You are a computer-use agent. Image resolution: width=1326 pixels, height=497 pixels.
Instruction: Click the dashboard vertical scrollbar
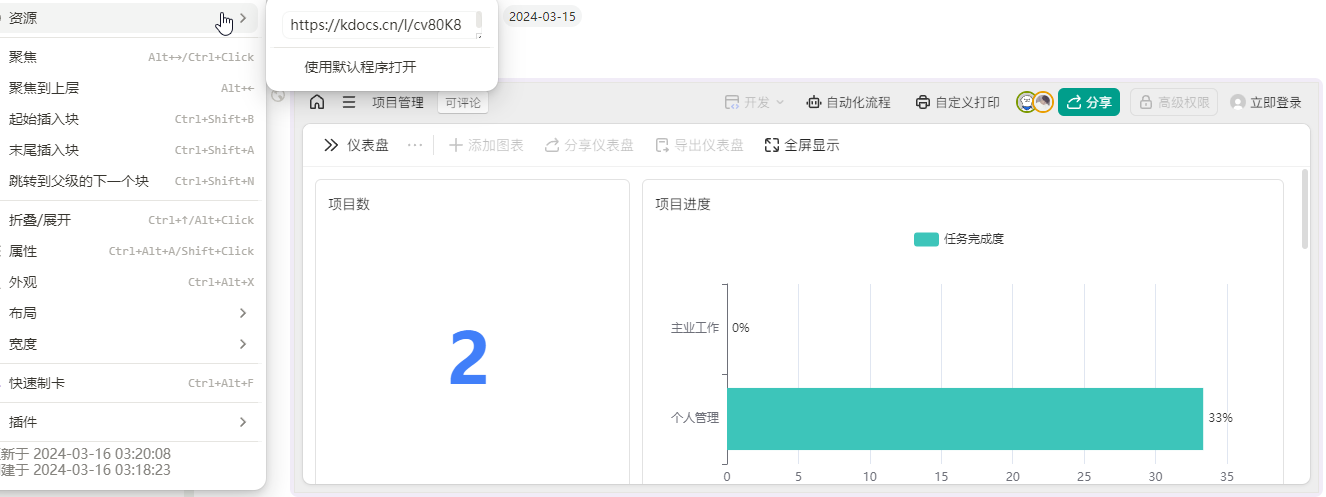[x=1304, y=210]
